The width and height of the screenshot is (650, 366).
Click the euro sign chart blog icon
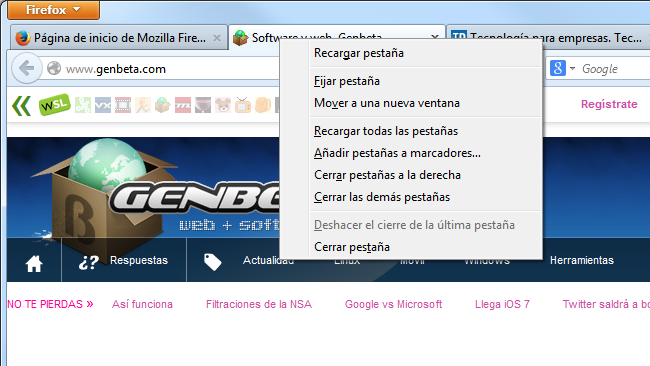coord(143,105)
